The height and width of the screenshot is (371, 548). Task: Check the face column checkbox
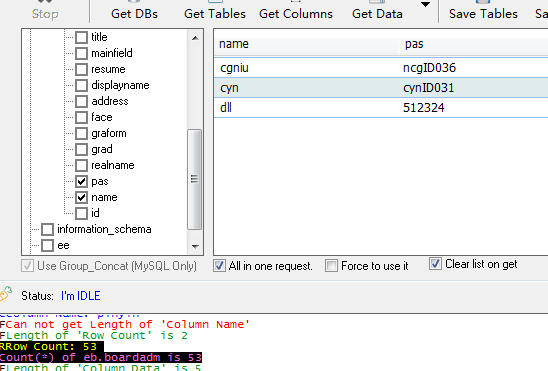[81, 117]
